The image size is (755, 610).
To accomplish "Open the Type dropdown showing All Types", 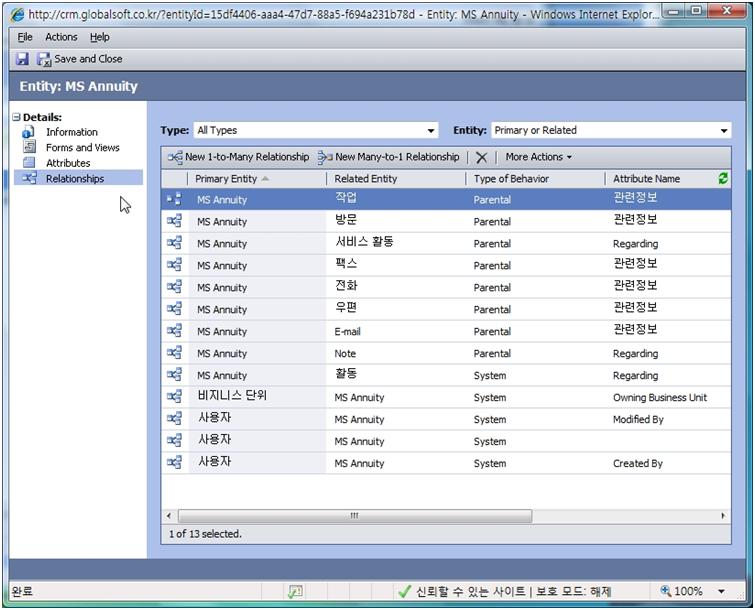I will pyautogui.click(x=316, y=130).
